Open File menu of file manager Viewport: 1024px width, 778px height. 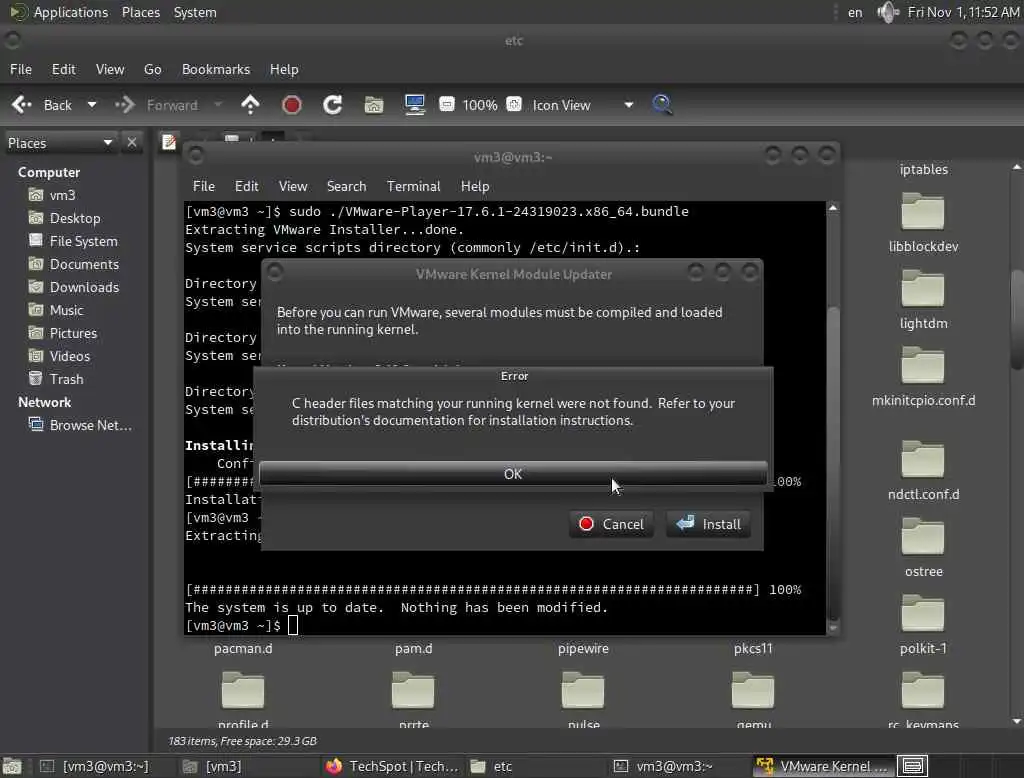(21, 69)
